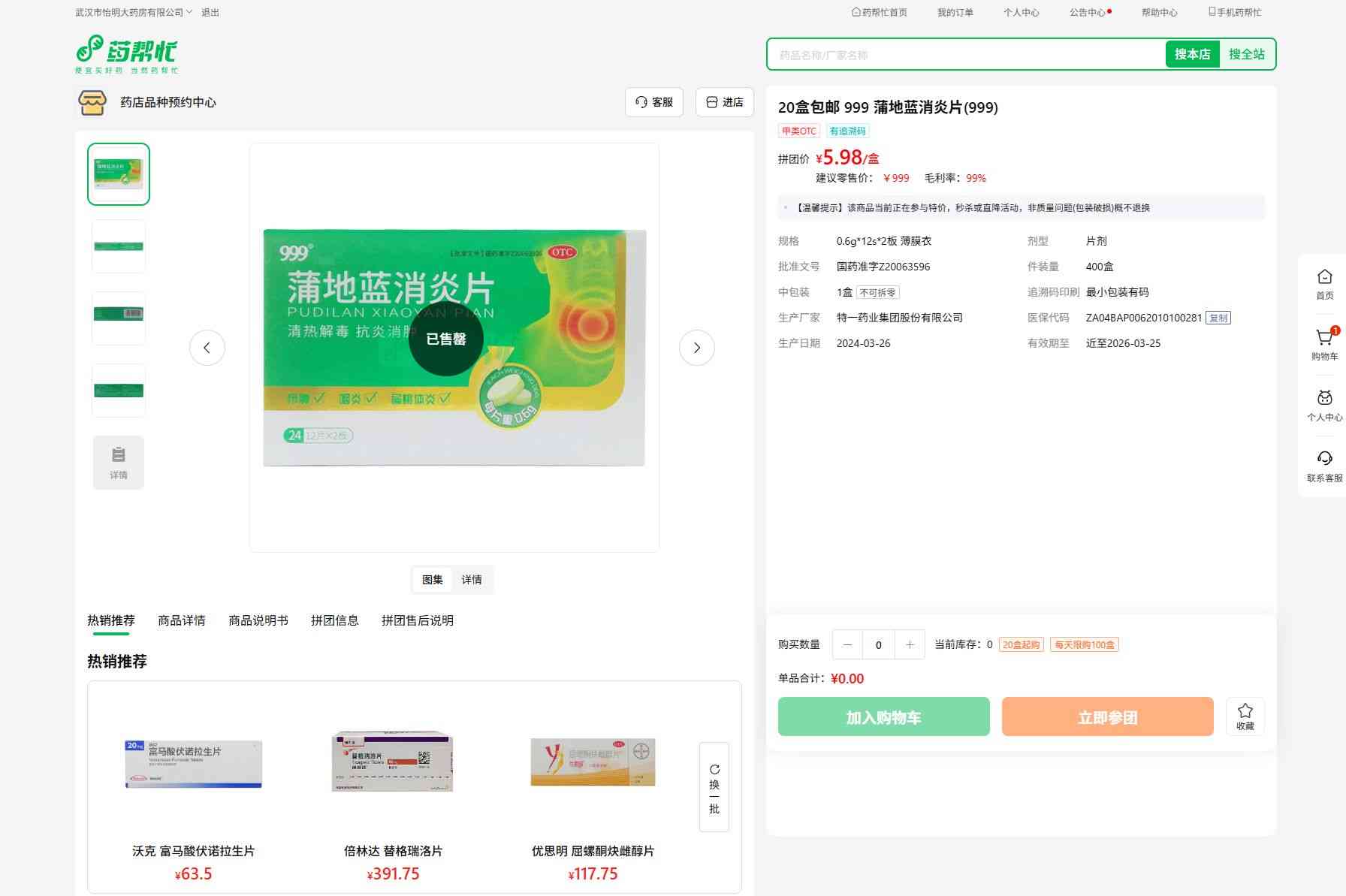The image size is (1346, 896).
Task: Copy 医保代码 with 复制 button
Action: click(x=1218, y=318)
